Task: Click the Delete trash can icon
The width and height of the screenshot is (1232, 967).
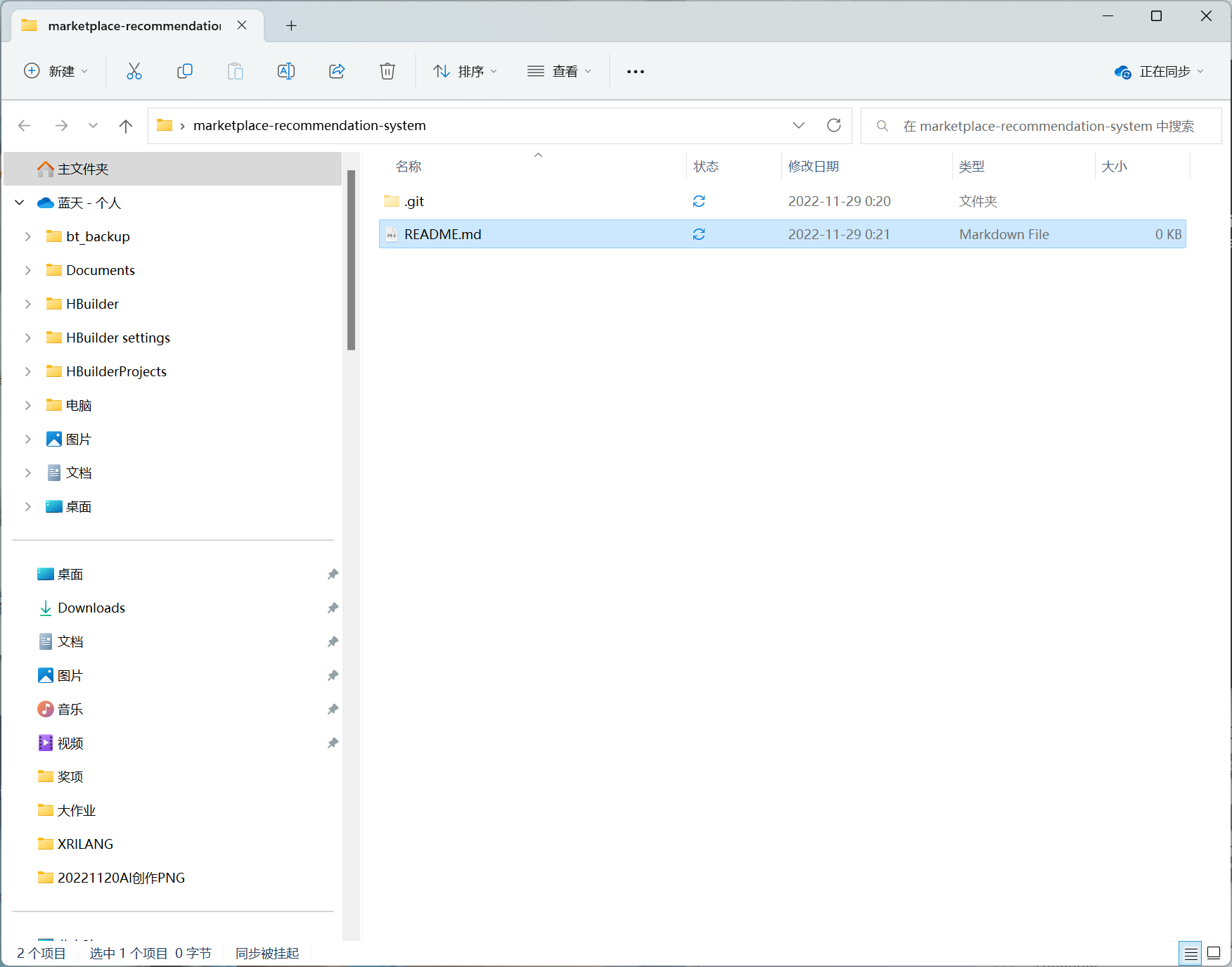Action: [387, 71]
